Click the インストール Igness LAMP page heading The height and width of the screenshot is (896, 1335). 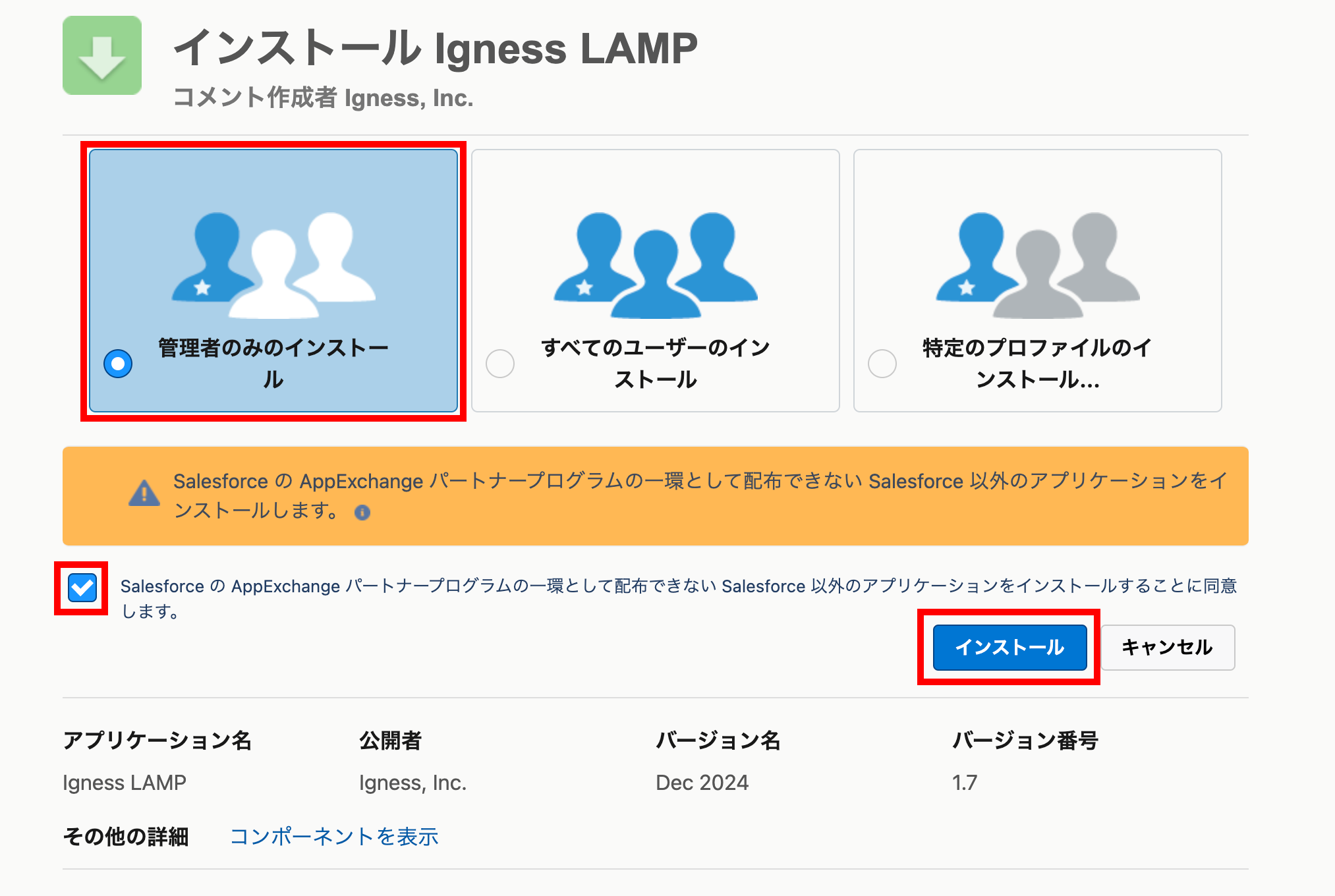436,49
